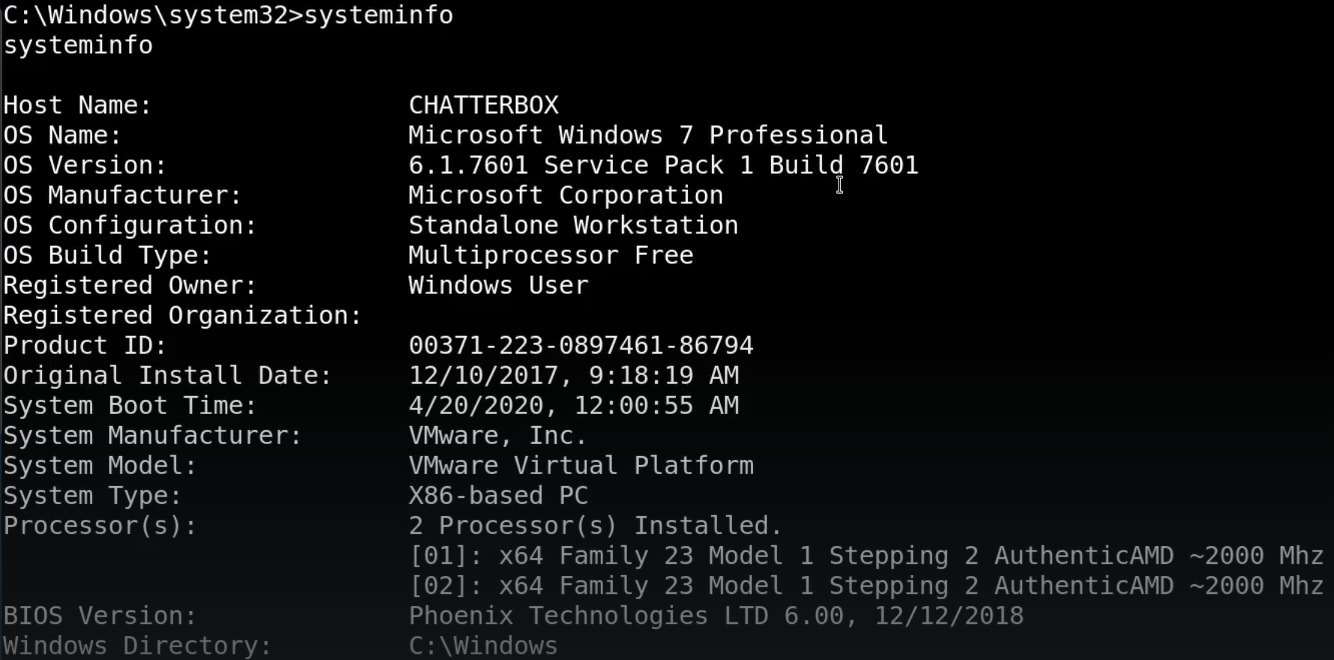Click the Standalone Workstation configuration value
Screen dimensions: 1334x660
tap(573, 225)
